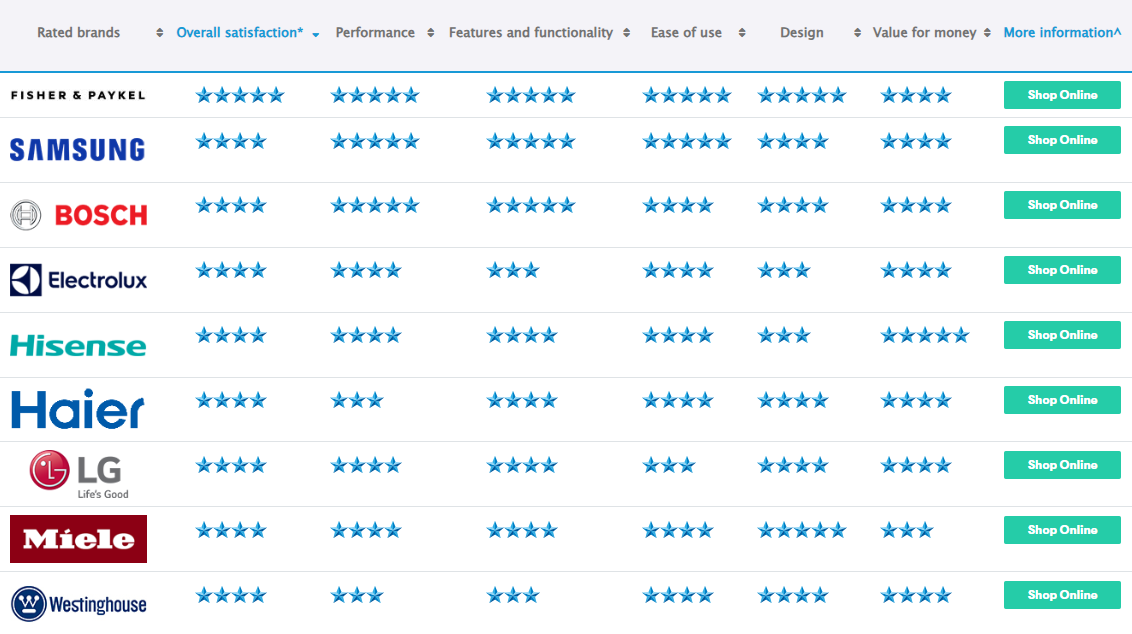This screenshot has height=634, width=1132.
Task: Click Westinghouse's features and functionality stars
Action: click(x=513, y=596)
